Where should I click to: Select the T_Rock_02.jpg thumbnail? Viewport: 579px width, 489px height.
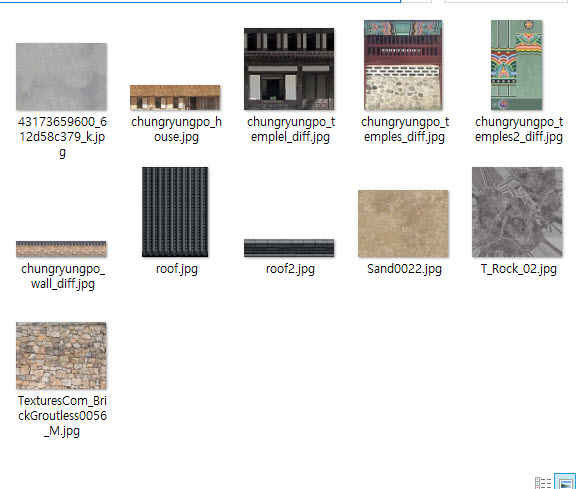pyautogui.click(x=517, y=212)
